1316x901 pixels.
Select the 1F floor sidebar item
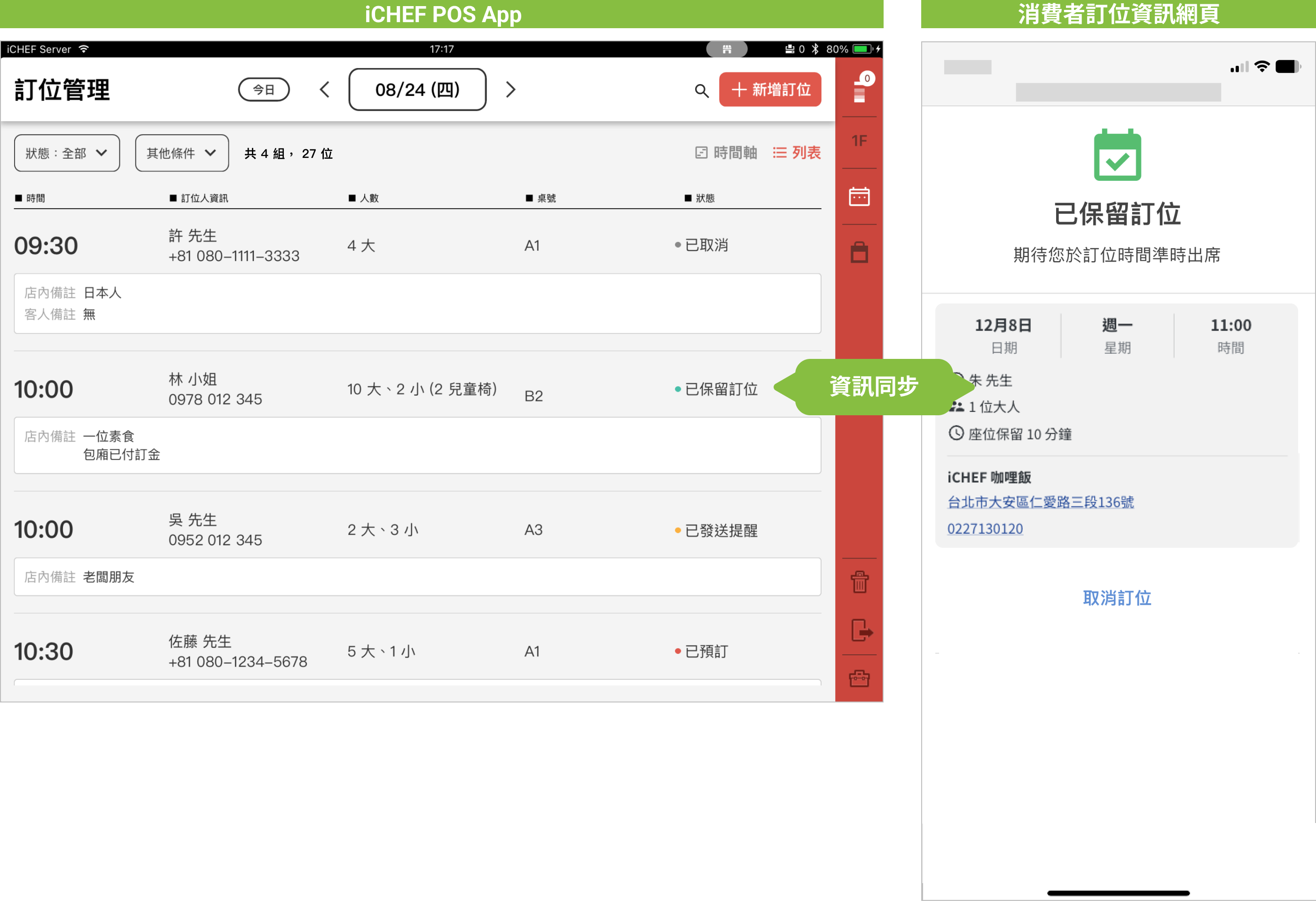point(859,141)
